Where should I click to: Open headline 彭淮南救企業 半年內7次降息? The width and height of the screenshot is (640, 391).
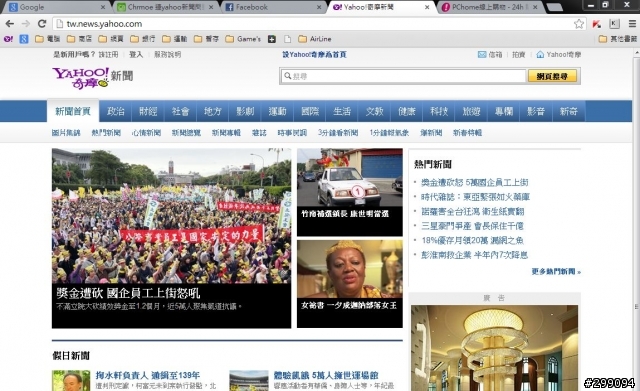tap(474, 255)
